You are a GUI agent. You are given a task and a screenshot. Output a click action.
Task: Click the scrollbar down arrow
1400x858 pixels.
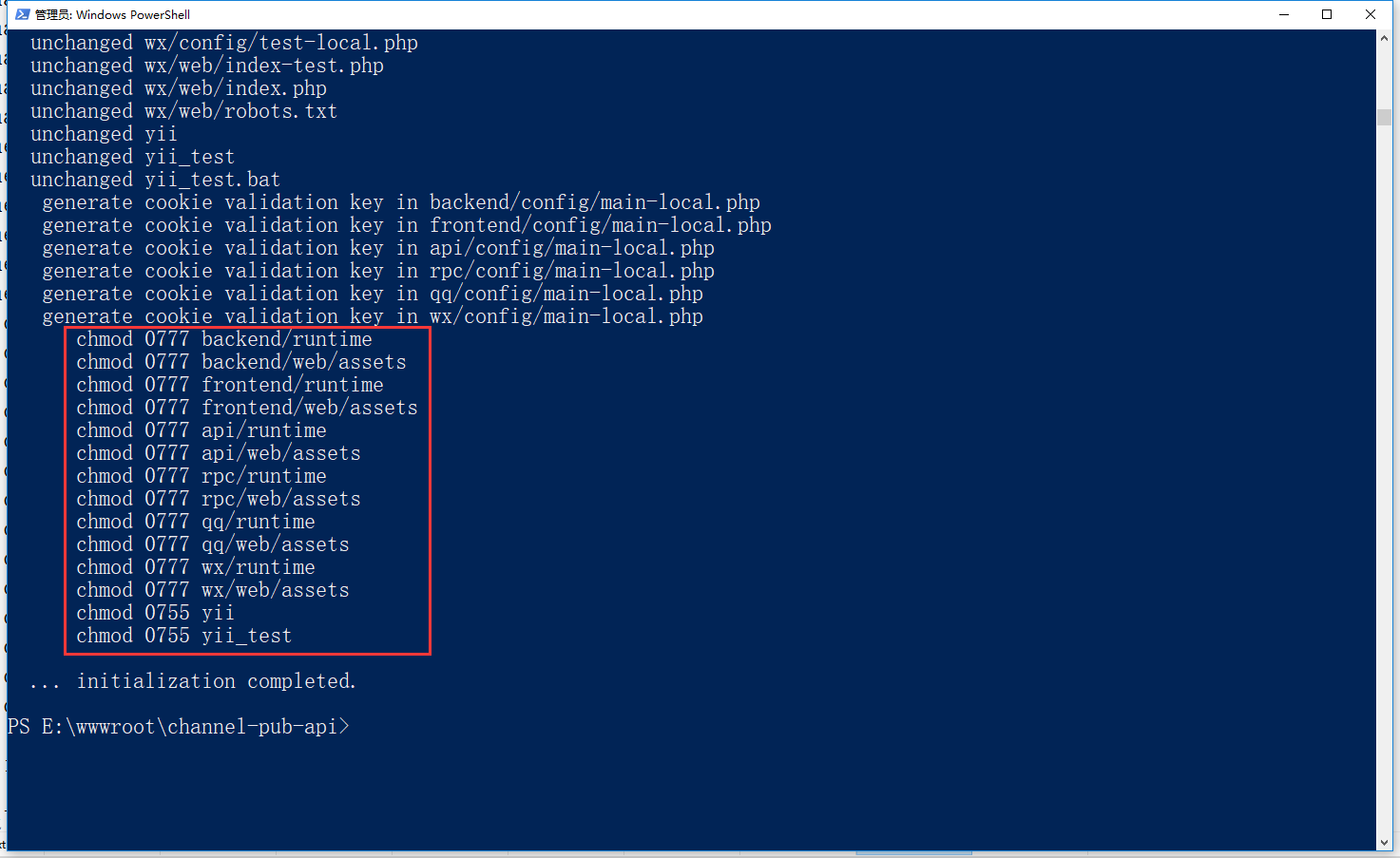(x=1384, y=843)
